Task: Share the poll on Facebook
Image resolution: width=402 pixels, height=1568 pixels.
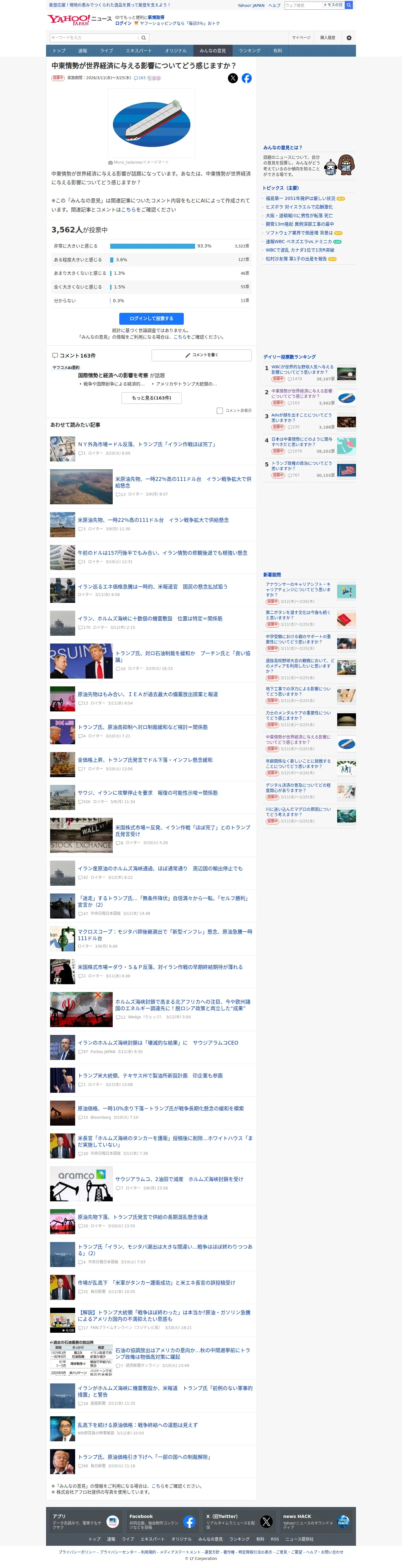Action: pyautogui.click(x=247, y=78)
